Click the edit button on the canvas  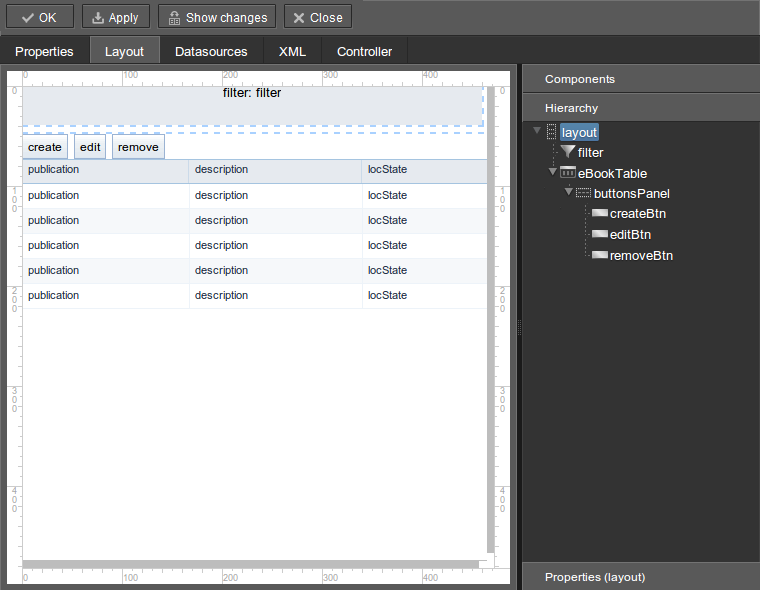coord(90,147)
